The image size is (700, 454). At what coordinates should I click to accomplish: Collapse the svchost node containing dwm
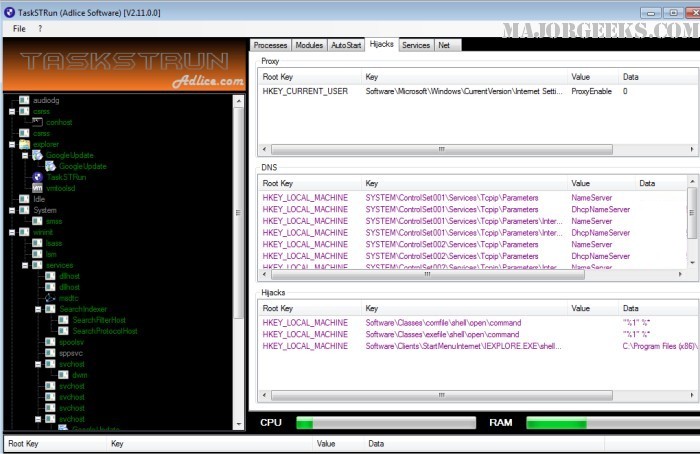point(38,364)
